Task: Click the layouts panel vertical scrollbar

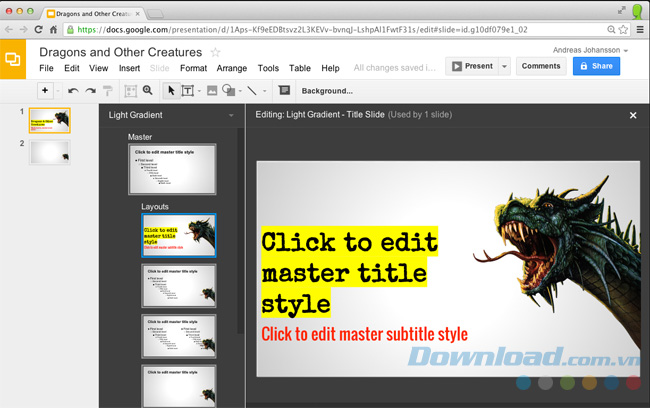Action: pyautogui.click(x=240, y=231)
